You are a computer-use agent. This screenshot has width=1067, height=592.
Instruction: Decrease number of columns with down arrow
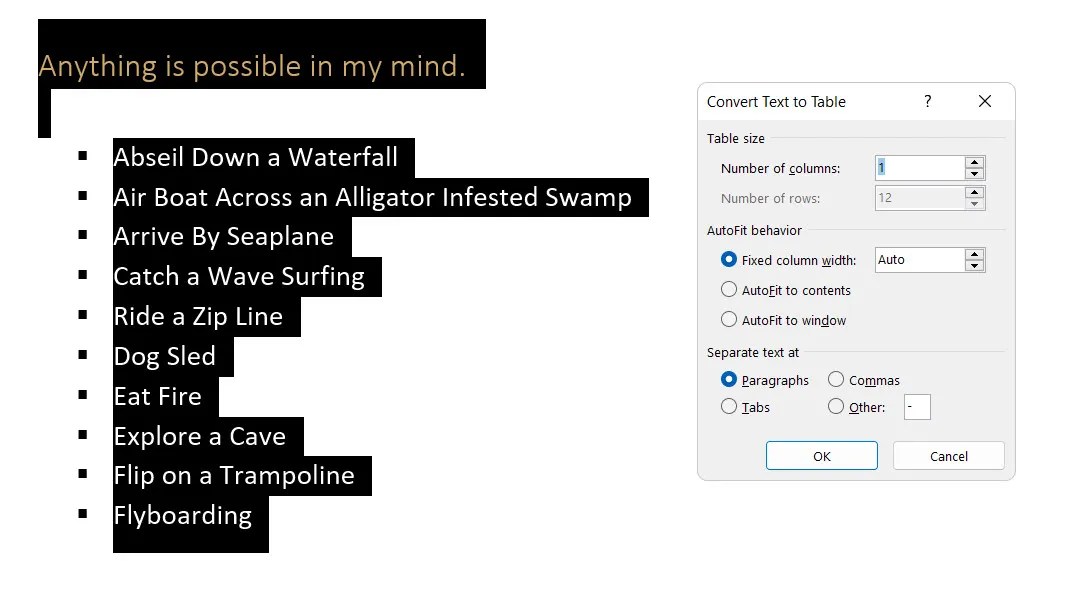click(974, 174)
